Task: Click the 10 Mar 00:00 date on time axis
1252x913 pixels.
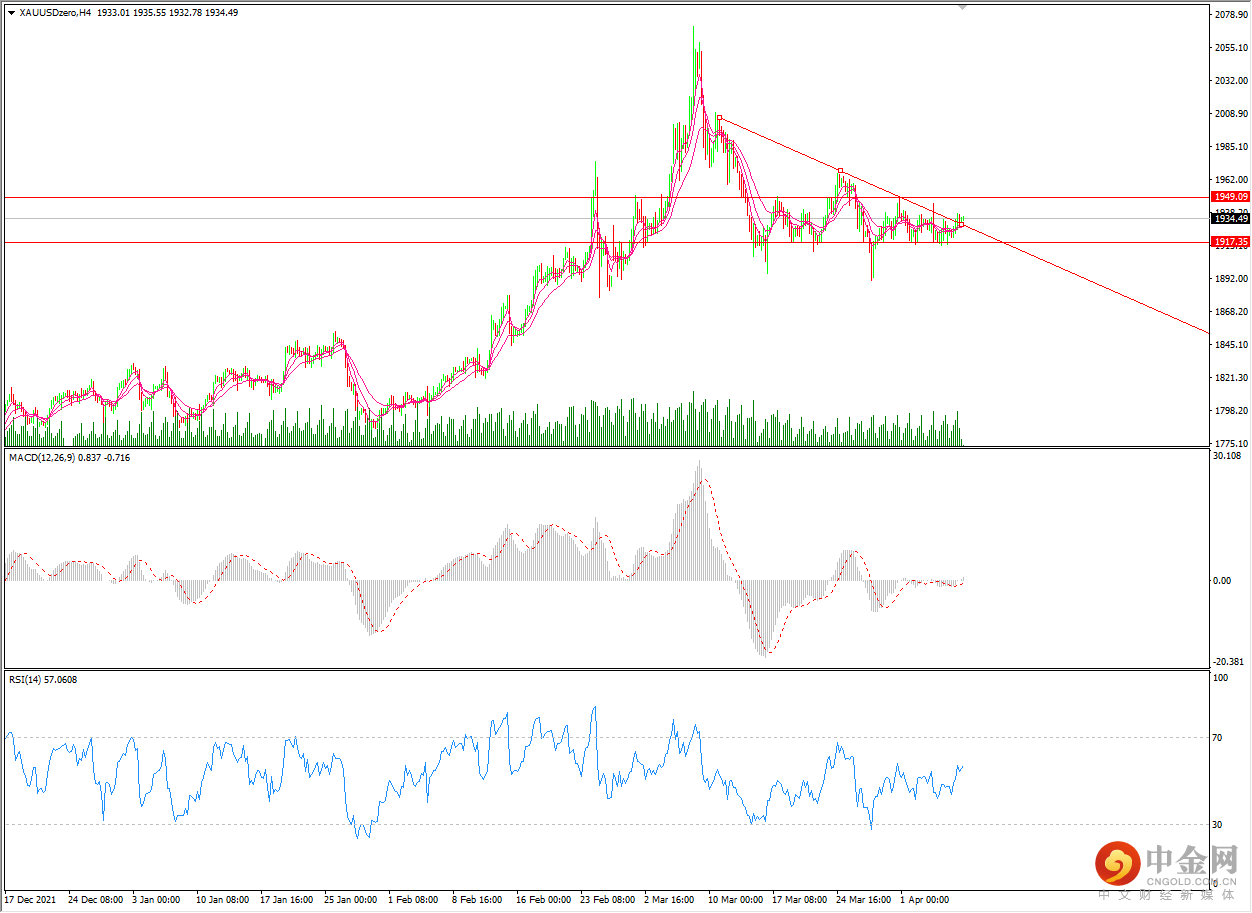Action: coord(737,900)
